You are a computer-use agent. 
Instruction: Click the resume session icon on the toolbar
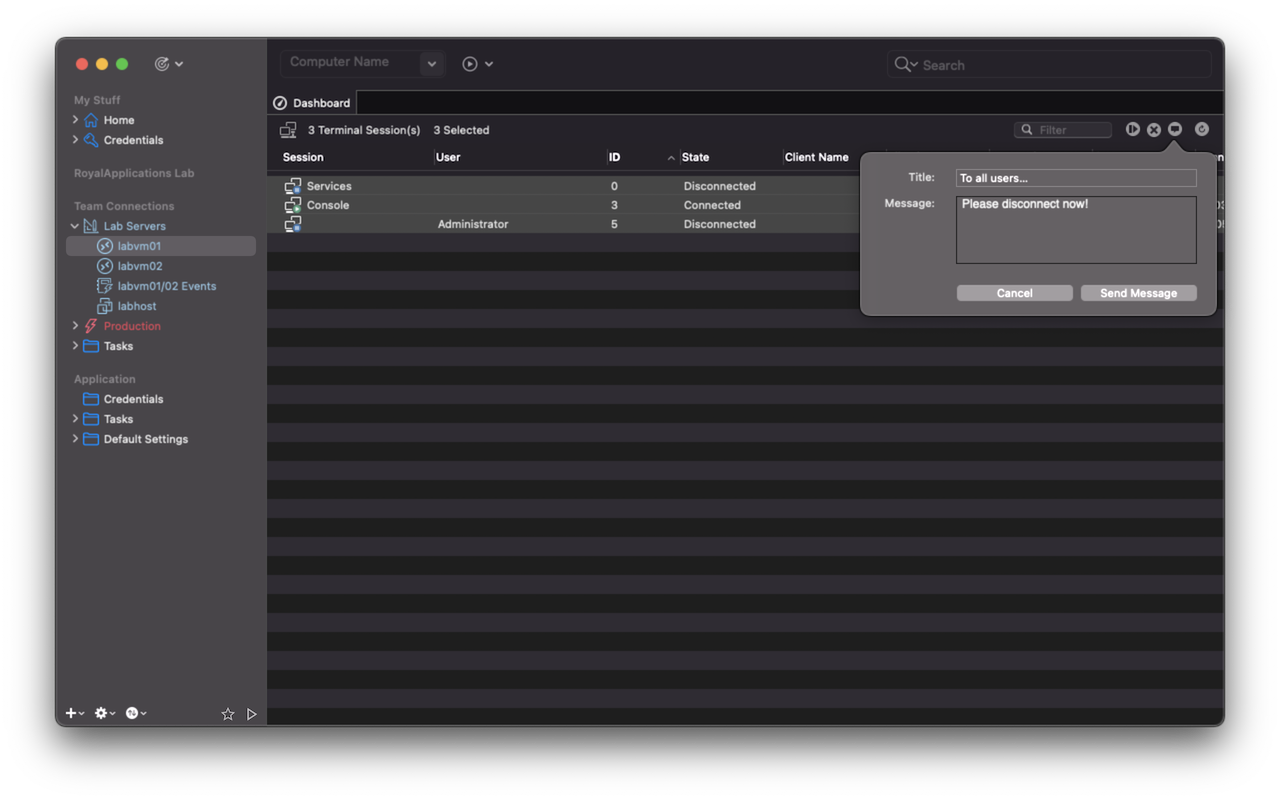click(x=1132, y=129)
